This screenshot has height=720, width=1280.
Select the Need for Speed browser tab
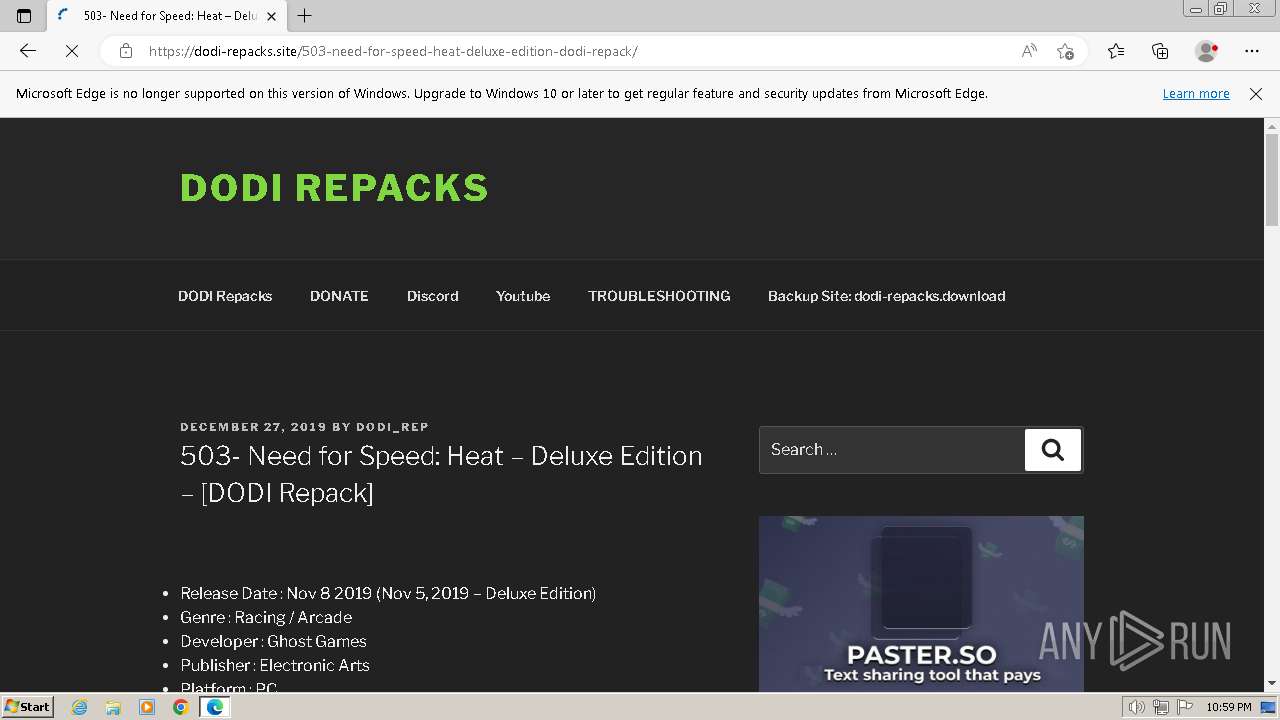pos(168,16)
